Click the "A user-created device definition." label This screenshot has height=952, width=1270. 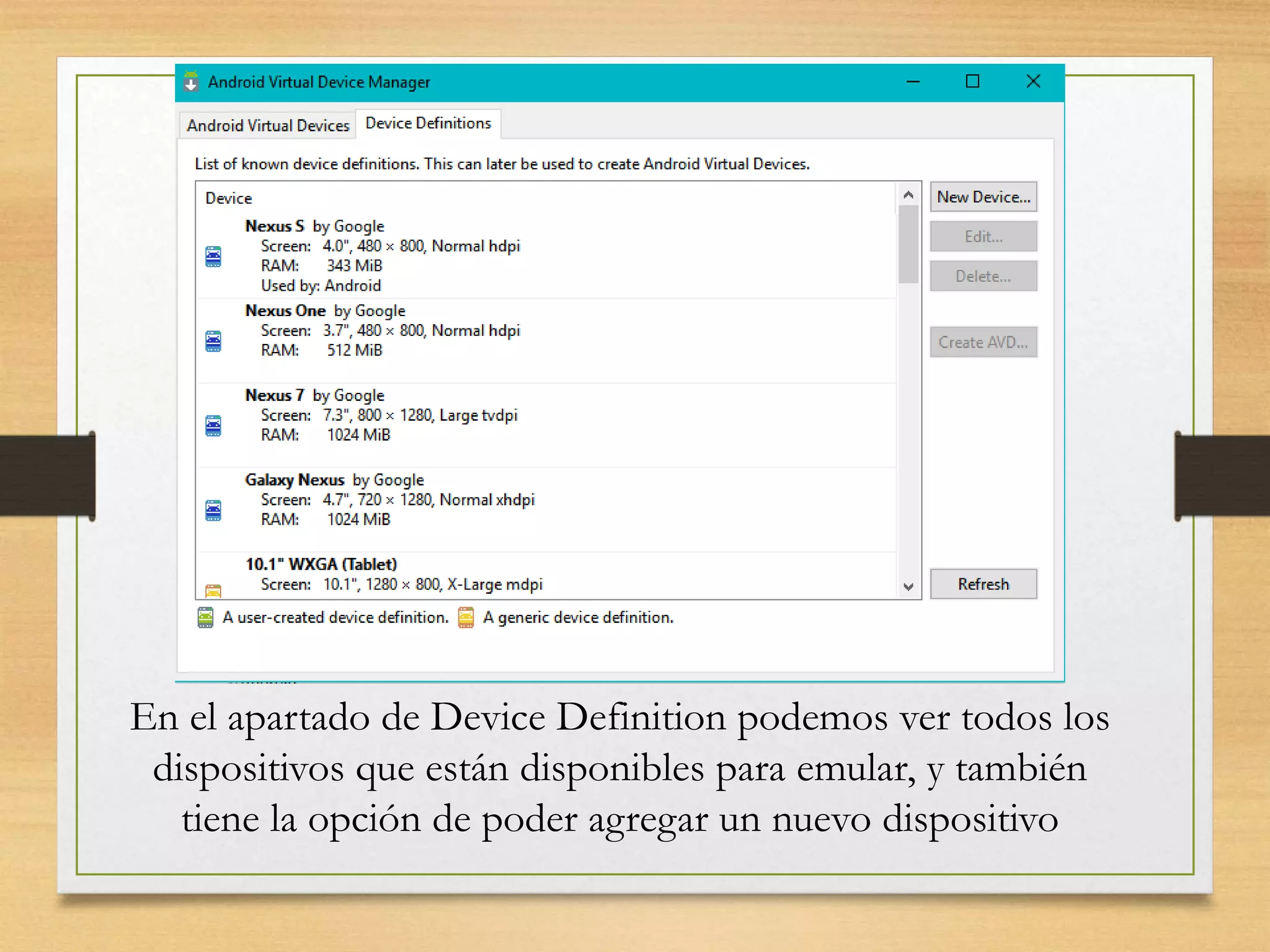(x=335, y=617)
